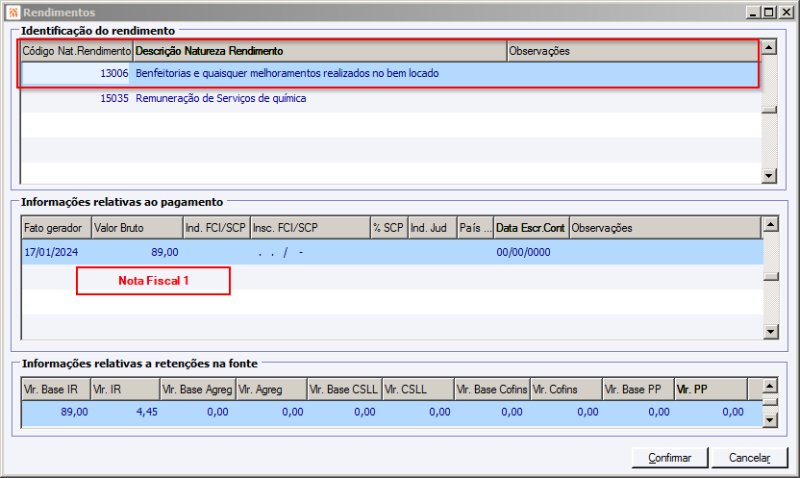800x478 pixels.
Task: Click the Data Escr.Cont column header
Action: 531,228
